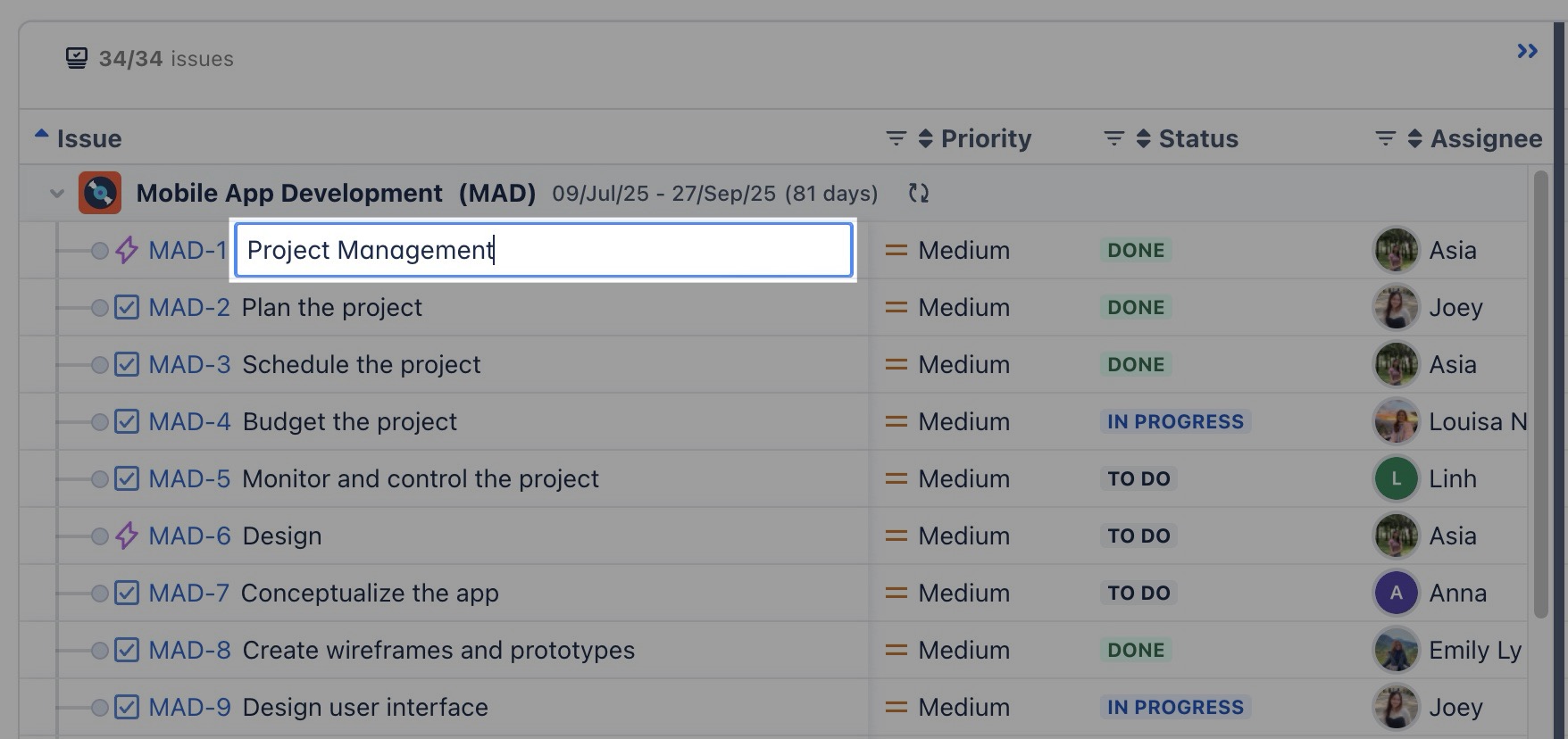Image resolution: width=1568 pixels, height=739 pixels.
Task: Open the Status column filter icon
Action: 1113,138
